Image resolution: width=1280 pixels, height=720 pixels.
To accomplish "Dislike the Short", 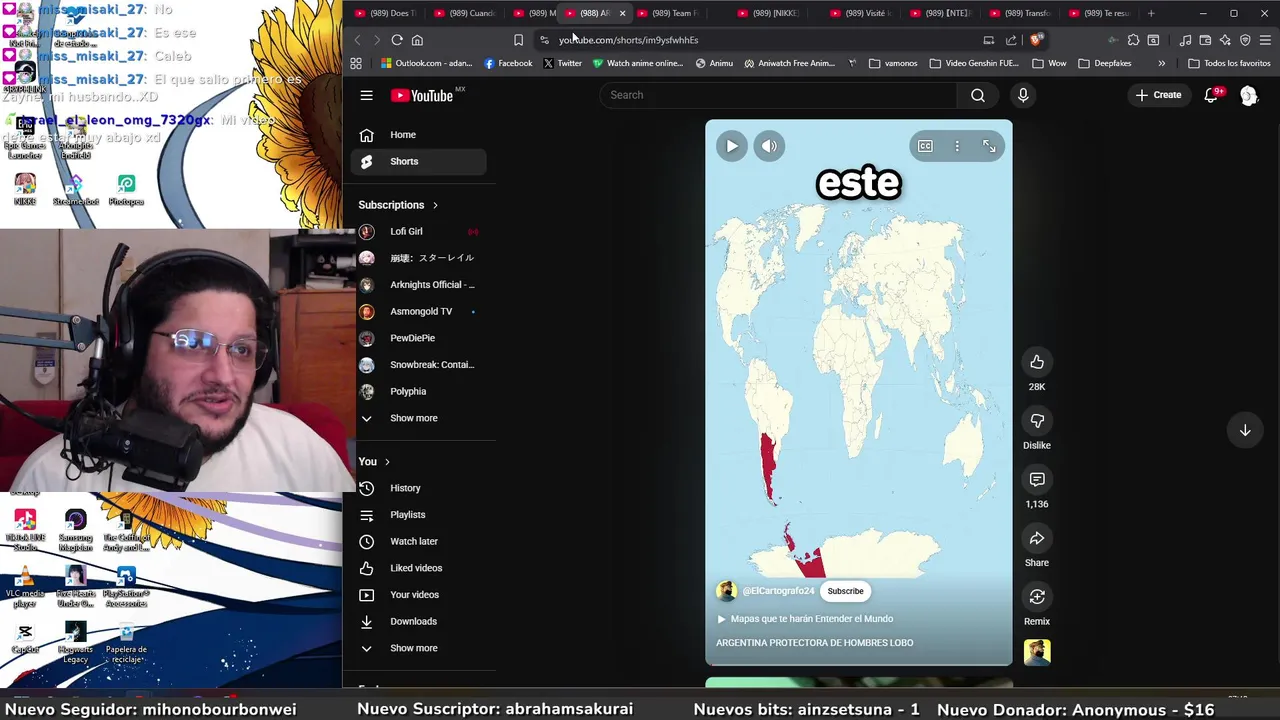I will (1037, 421).
